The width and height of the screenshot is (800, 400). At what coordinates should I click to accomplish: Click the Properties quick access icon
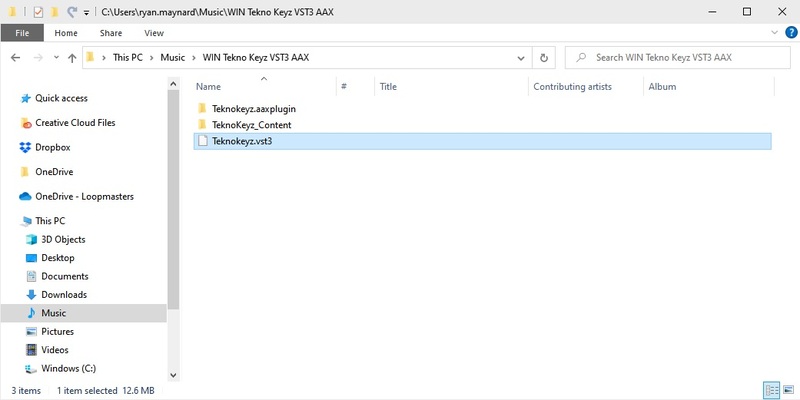[38, 12]
